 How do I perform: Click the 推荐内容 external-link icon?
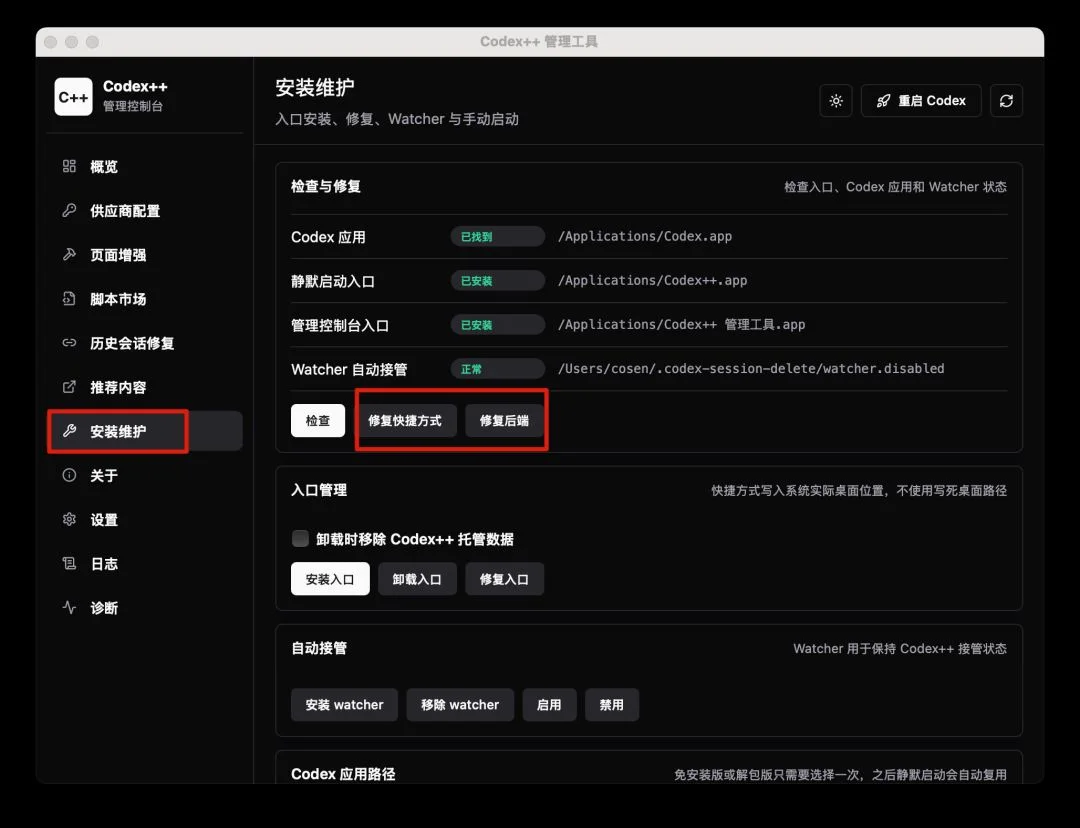point(69,386)
